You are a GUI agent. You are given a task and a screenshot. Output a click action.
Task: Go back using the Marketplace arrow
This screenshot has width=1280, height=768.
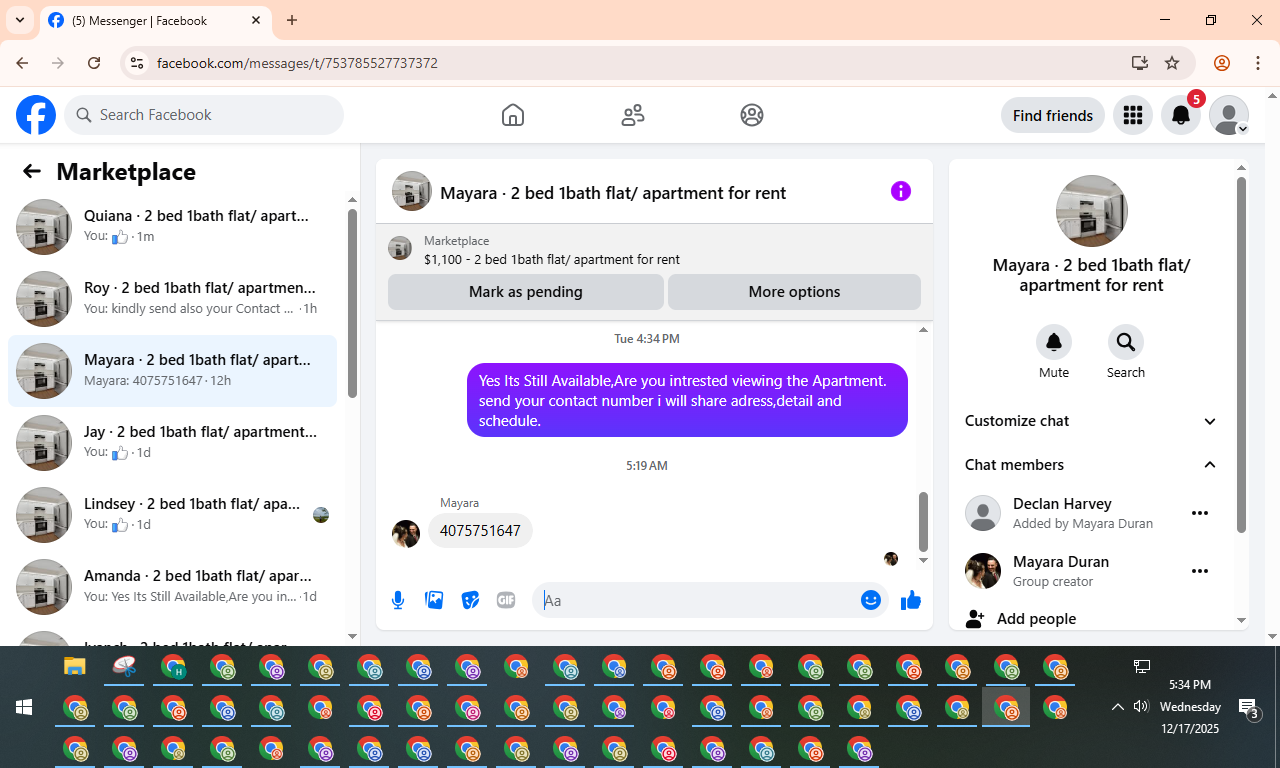(x=32, y=171)
